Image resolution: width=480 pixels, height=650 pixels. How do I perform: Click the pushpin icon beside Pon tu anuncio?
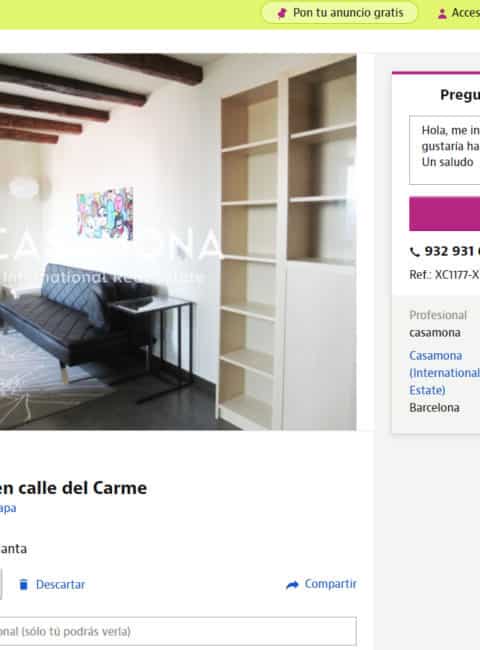coord(282,13)
